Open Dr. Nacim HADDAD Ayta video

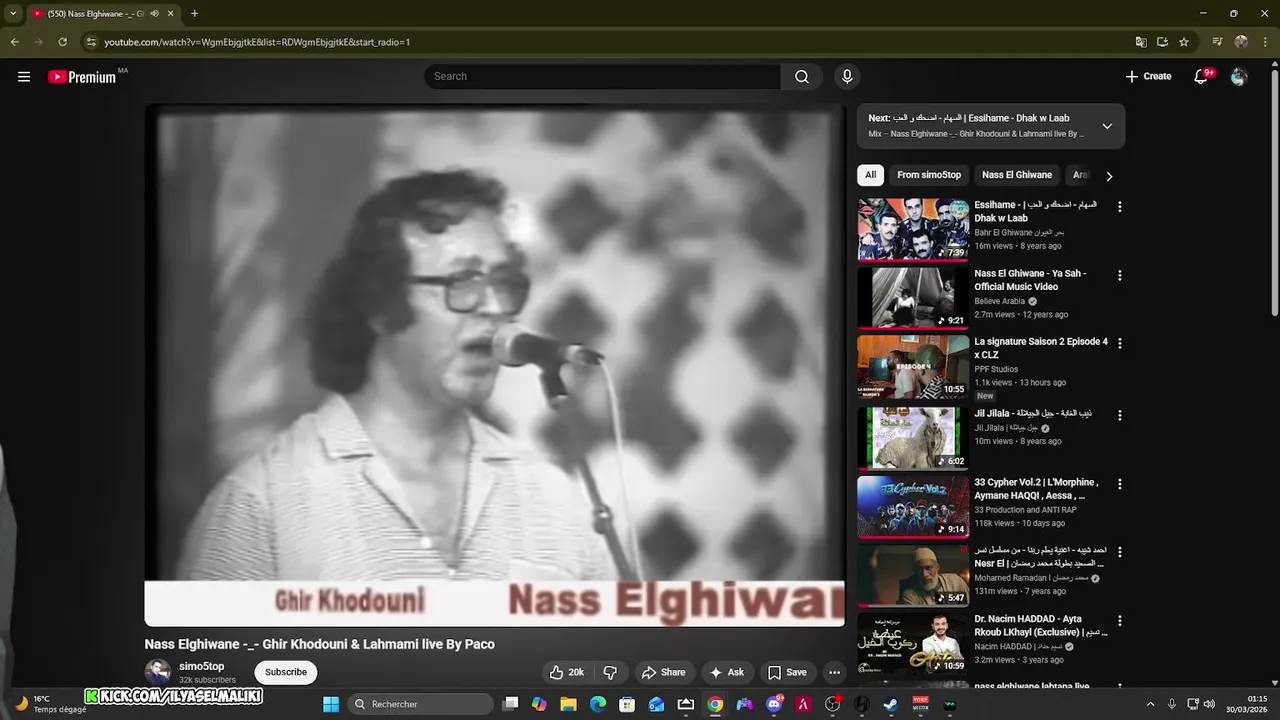tap(1041, 625)
